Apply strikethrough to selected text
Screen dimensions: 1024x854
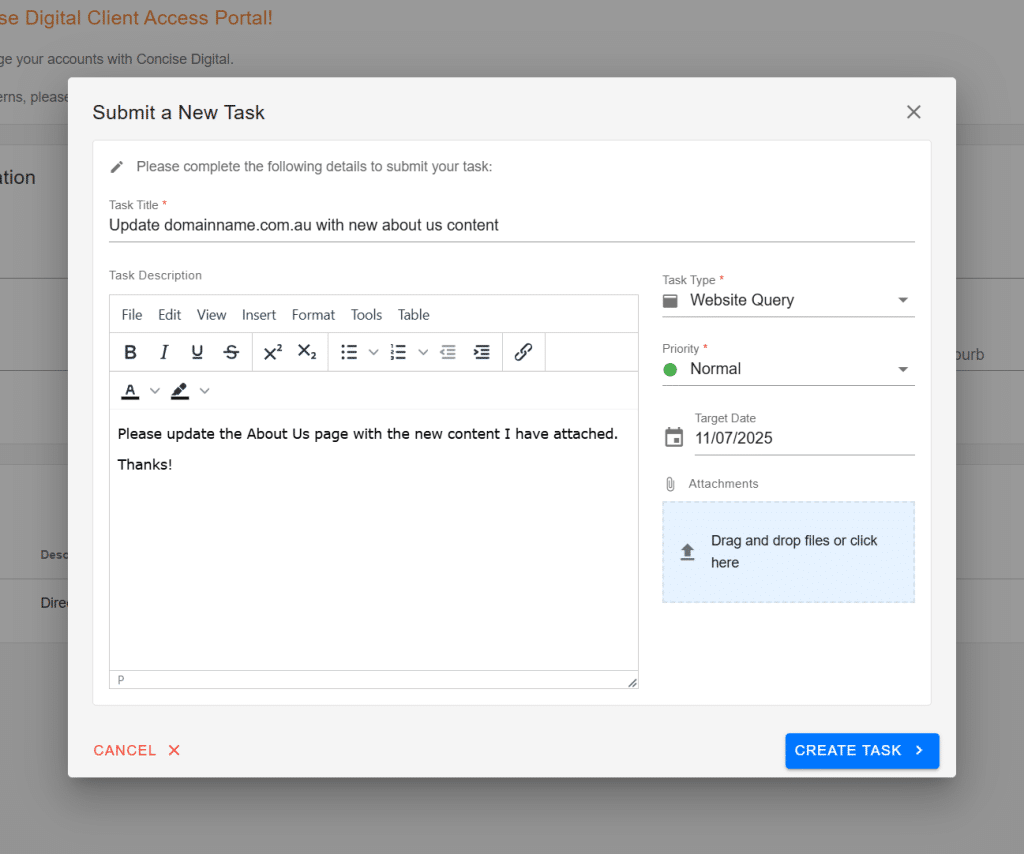[x=231, y=352]
